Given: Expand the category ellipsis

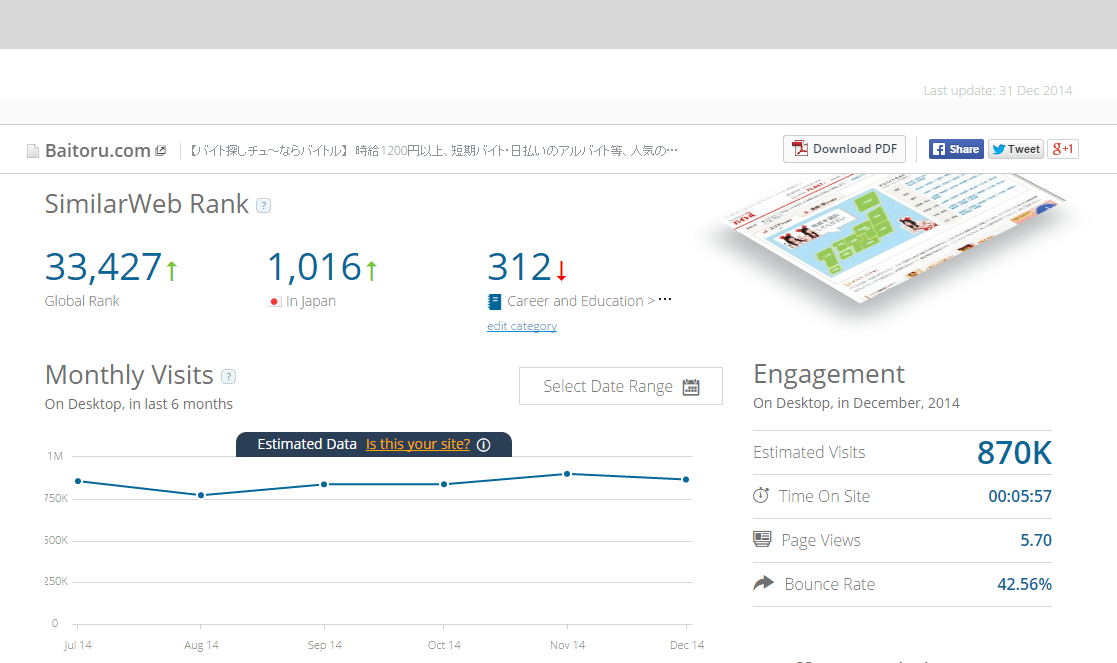Looking at the screenshot, I should point(665,299).
